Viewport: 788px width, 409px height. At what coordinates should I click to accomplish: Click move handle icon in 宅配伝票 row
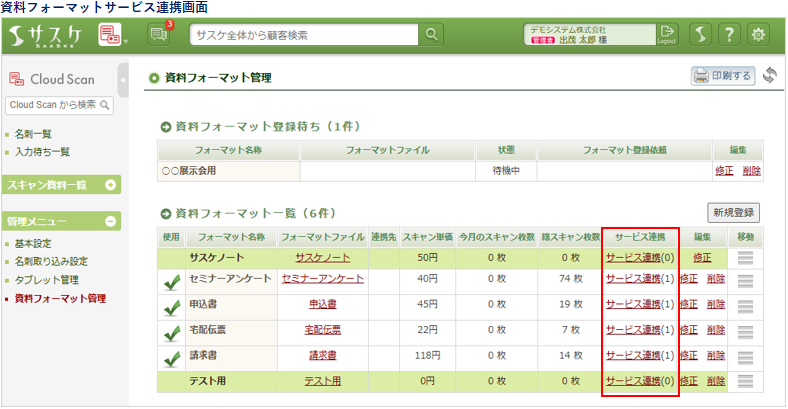tap(745, 333)
